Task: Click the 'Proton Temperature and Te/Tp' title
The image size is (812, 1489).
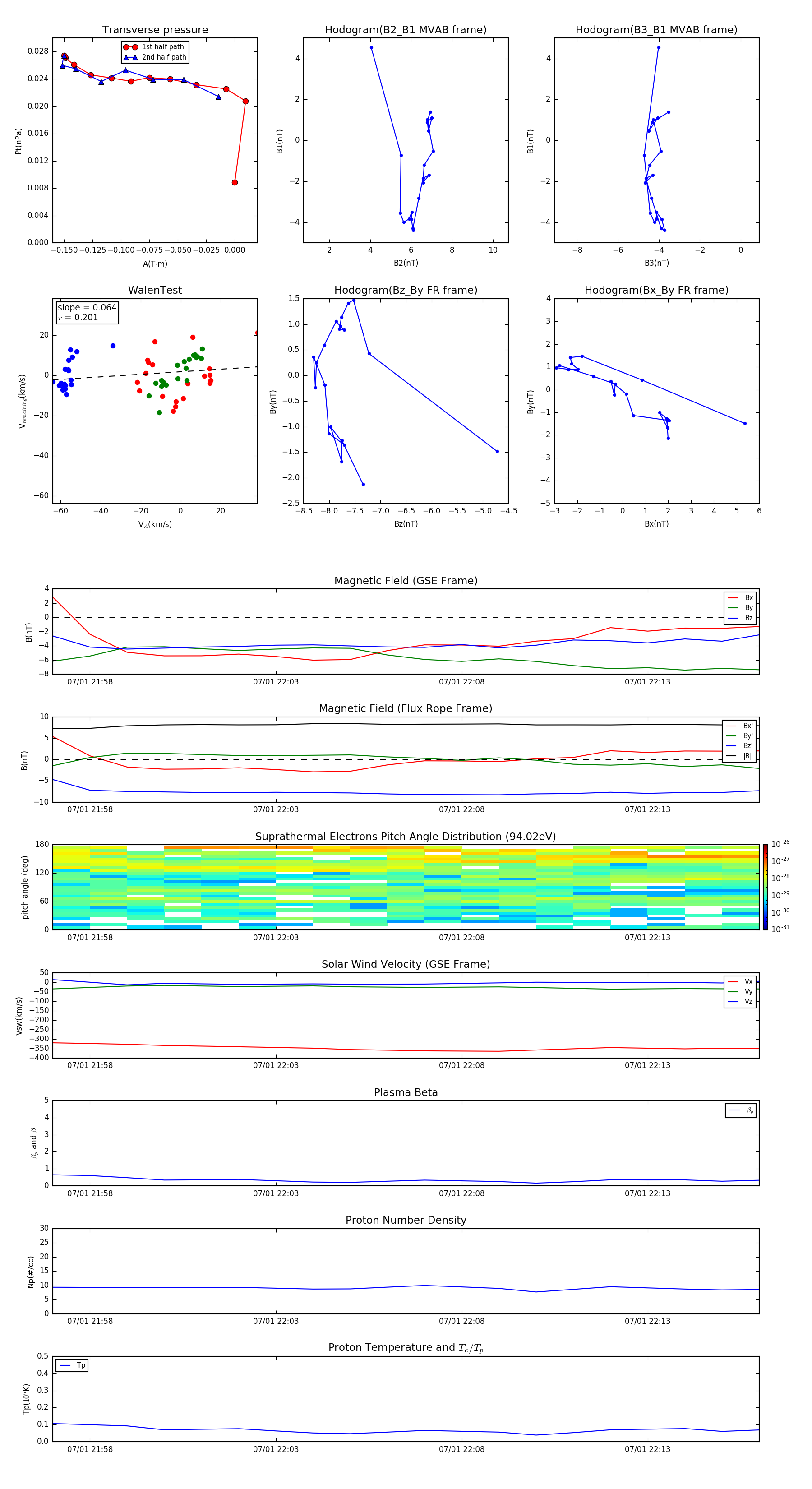Action: (406, 1347)
